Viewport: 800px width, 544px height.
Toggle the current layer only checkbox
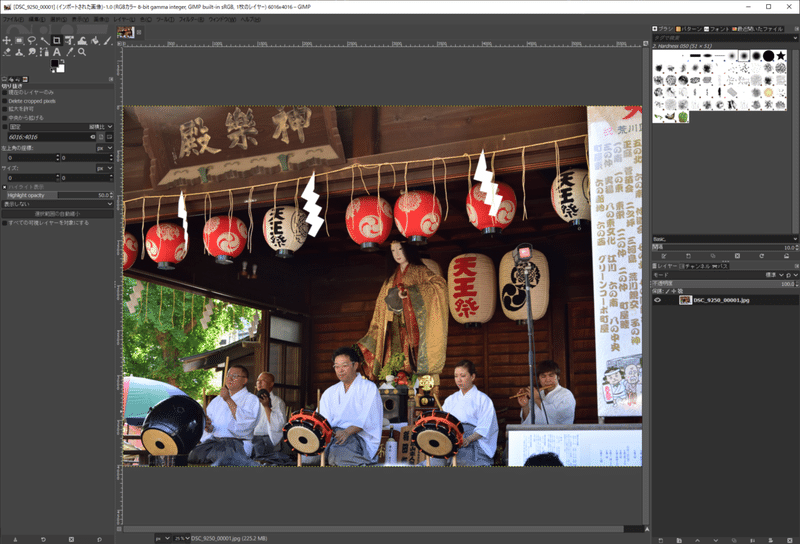[5, 92]
